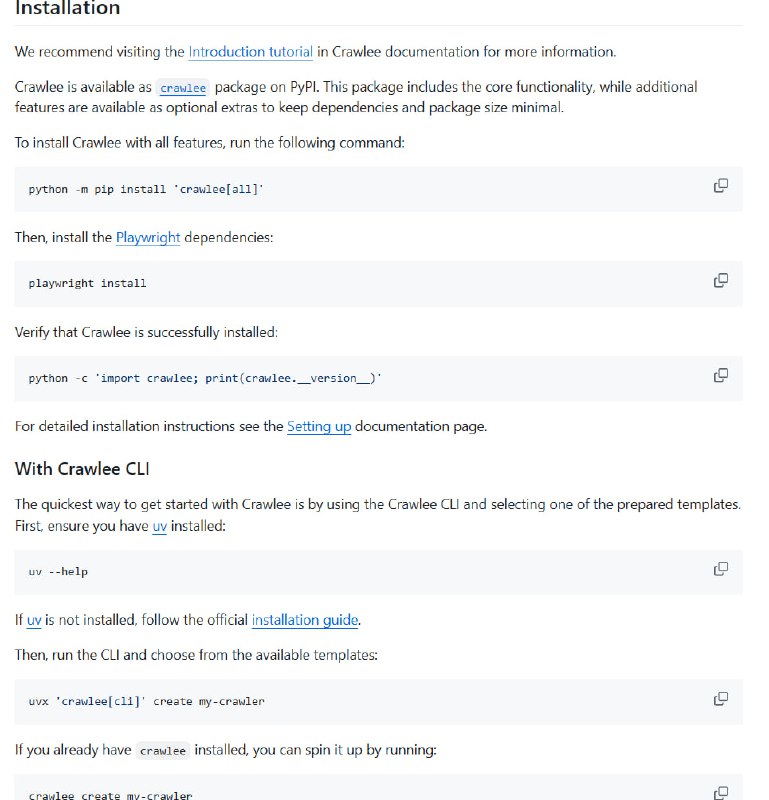Copy the playwright install command
The height and width of the screenshot is (800, 769).
tap(719, 281)
